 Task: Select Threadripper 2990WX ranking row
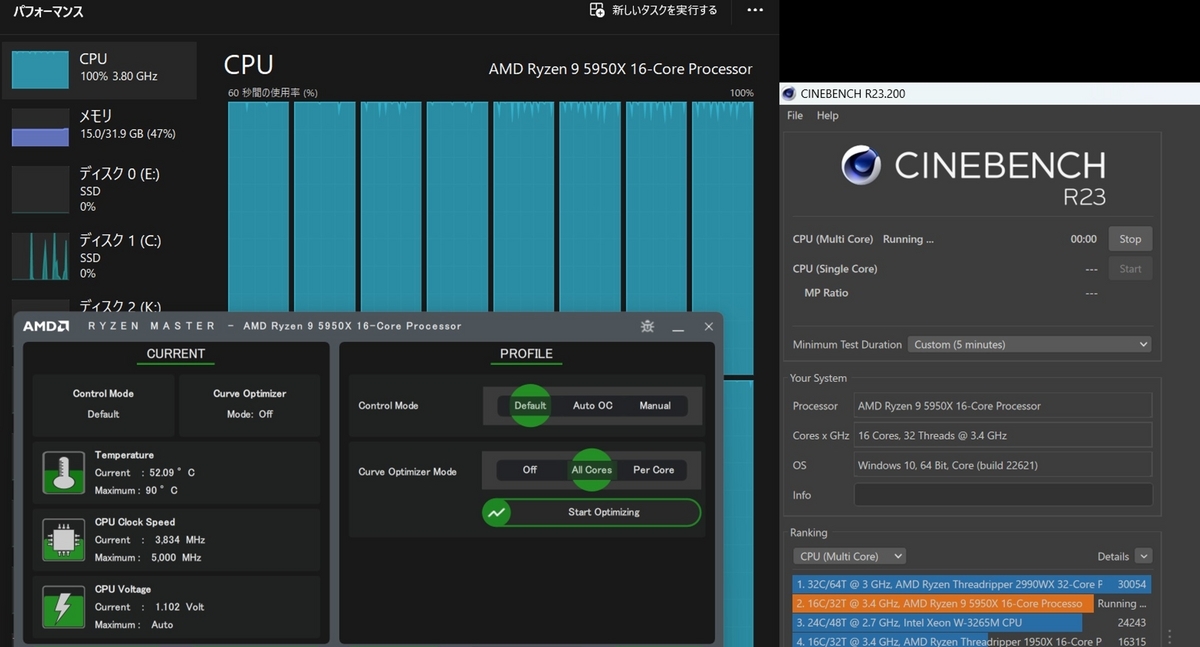971,584
